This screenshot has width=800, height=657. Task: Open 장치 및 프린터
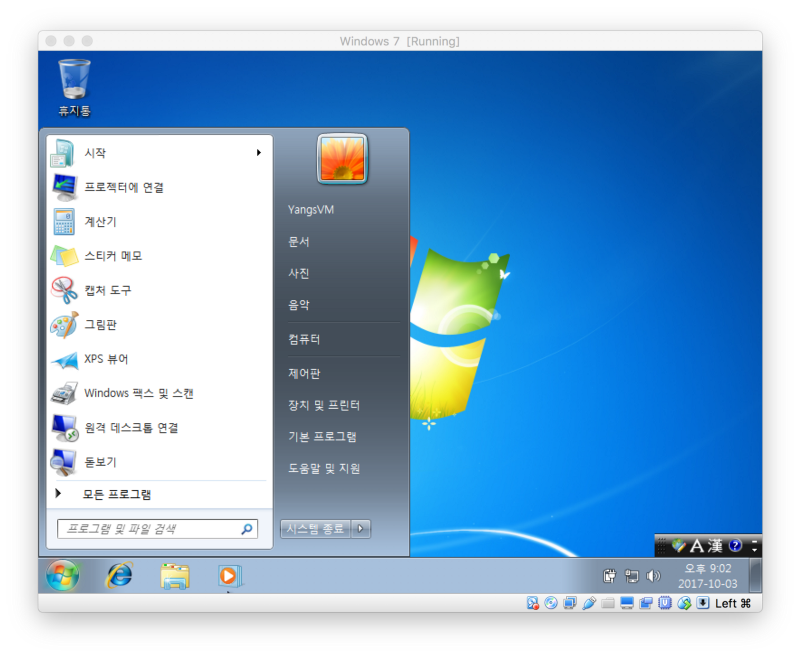click(x=324, y=405)
